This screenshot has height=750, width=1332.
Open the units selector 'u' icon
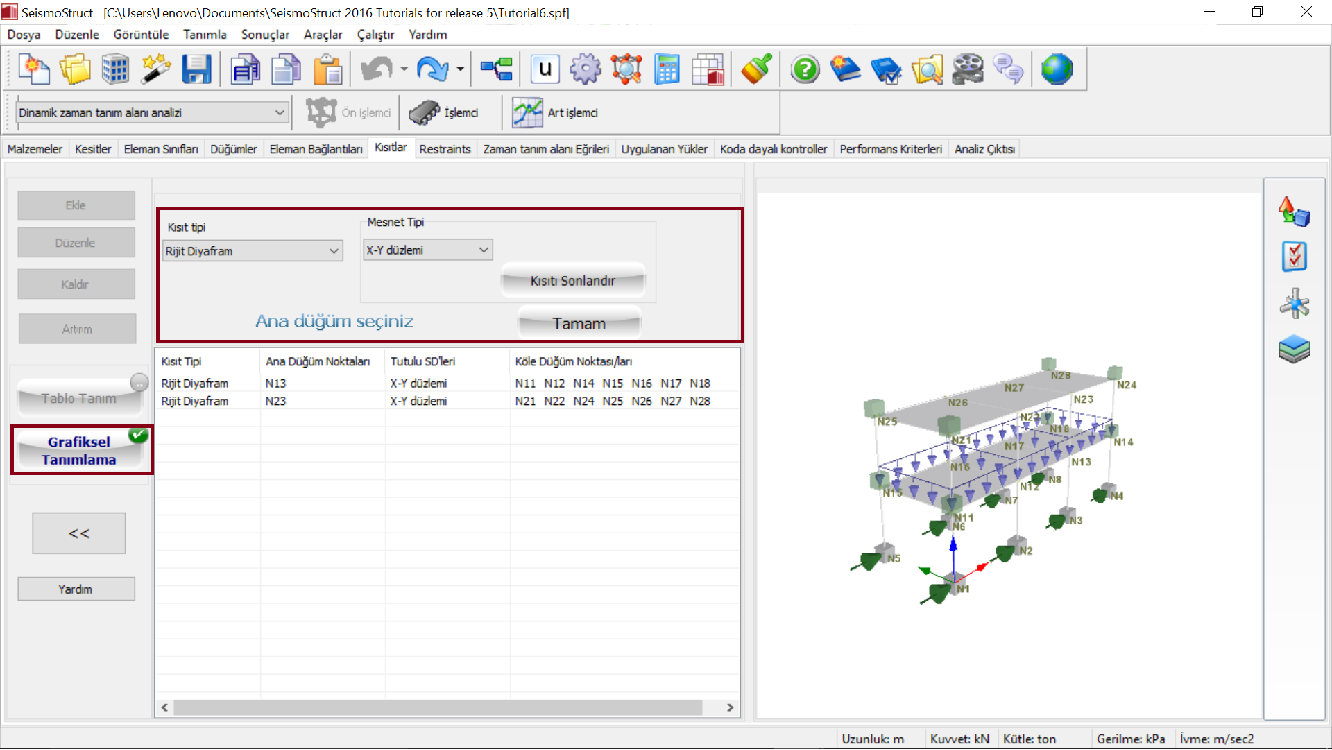[545, 70]
